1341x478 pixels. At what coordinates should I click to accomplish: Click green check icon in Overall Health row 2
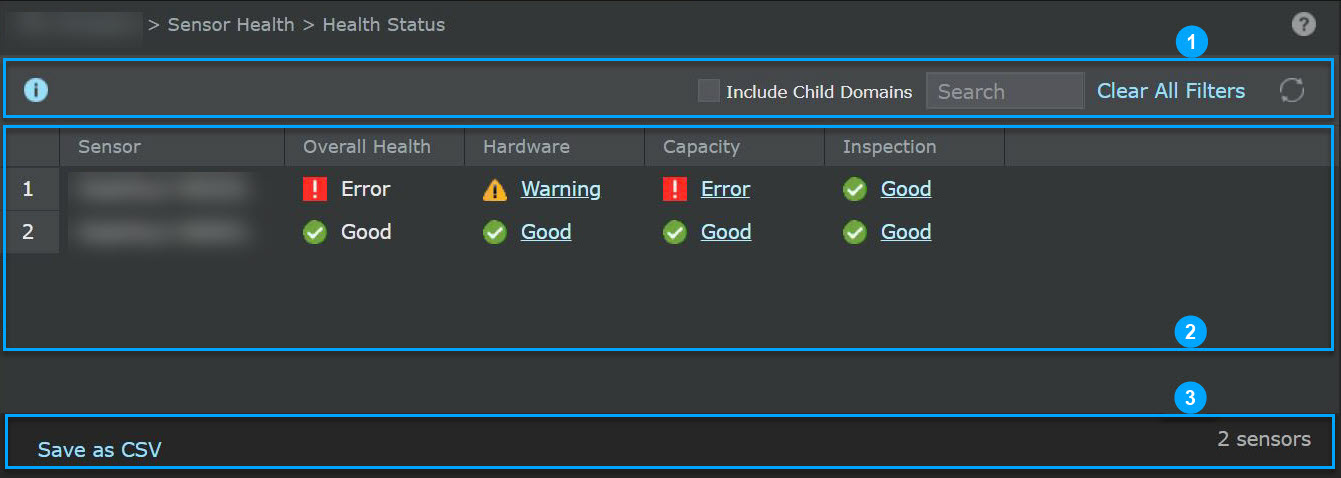pyautogui.click(x=315, y=232)
